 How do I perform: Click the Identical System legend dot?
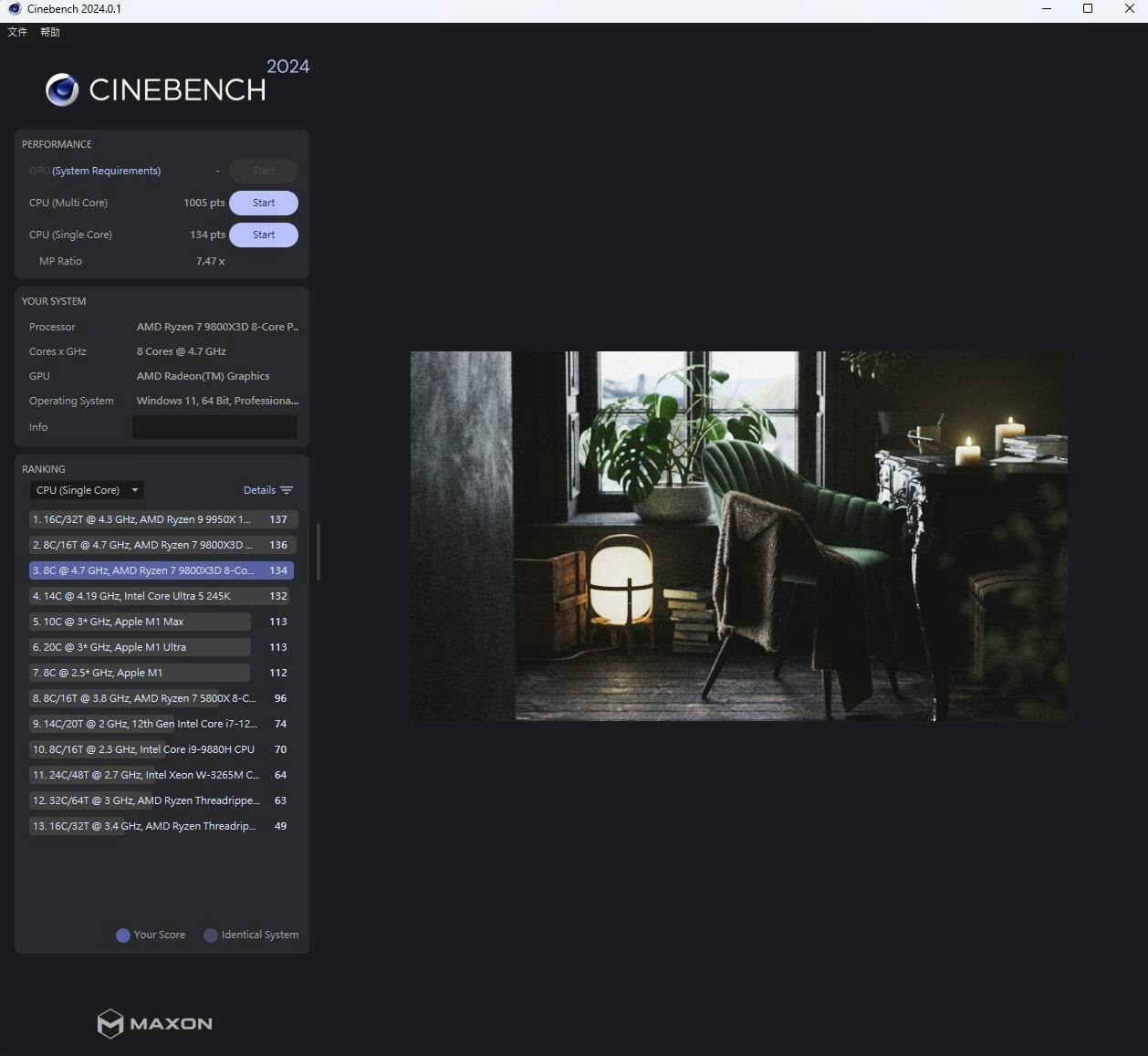[x=211, y=936]
